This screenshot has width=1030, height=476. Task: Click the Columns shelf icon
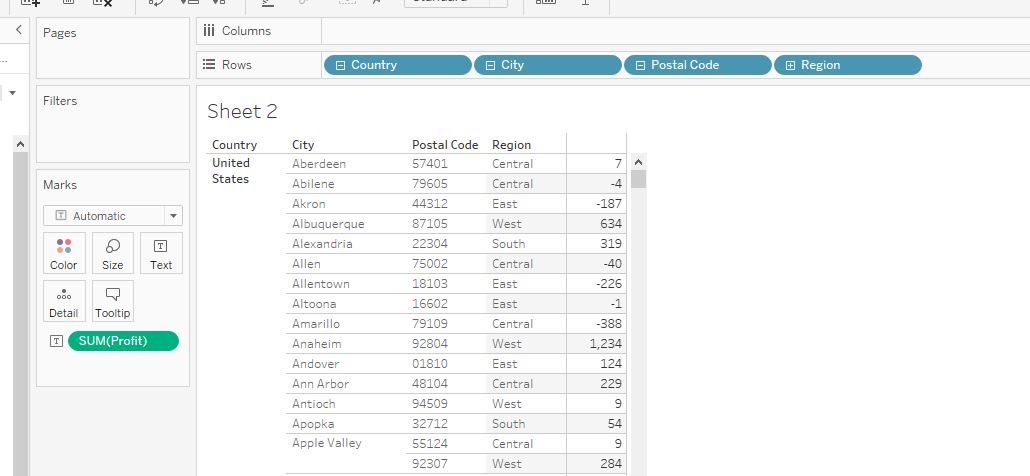(209, 31)
